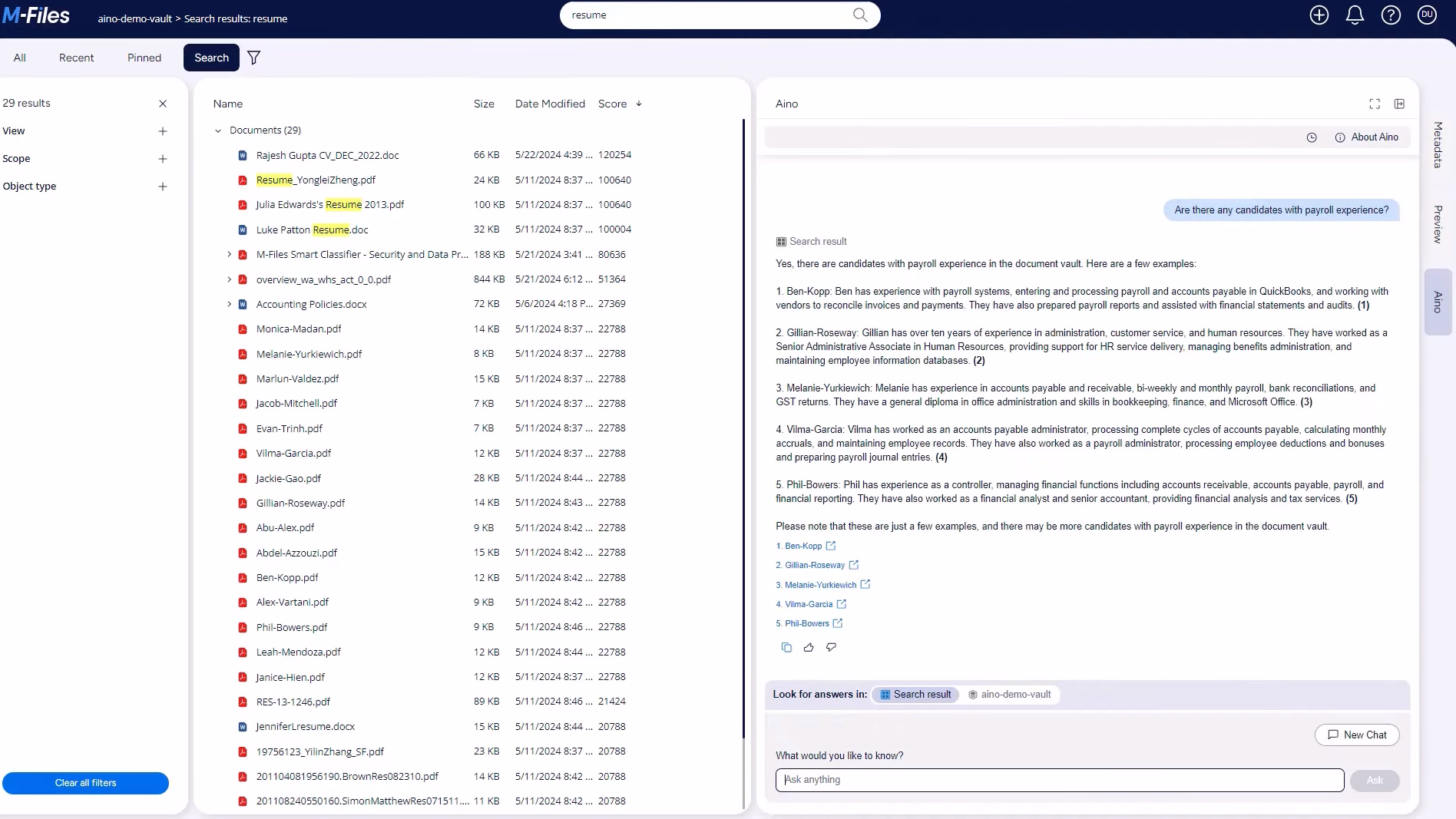This screenshot has height=819, width=1456.
Task: Open the Melanie-Yurkiewich source link
Action: [820, 585]
